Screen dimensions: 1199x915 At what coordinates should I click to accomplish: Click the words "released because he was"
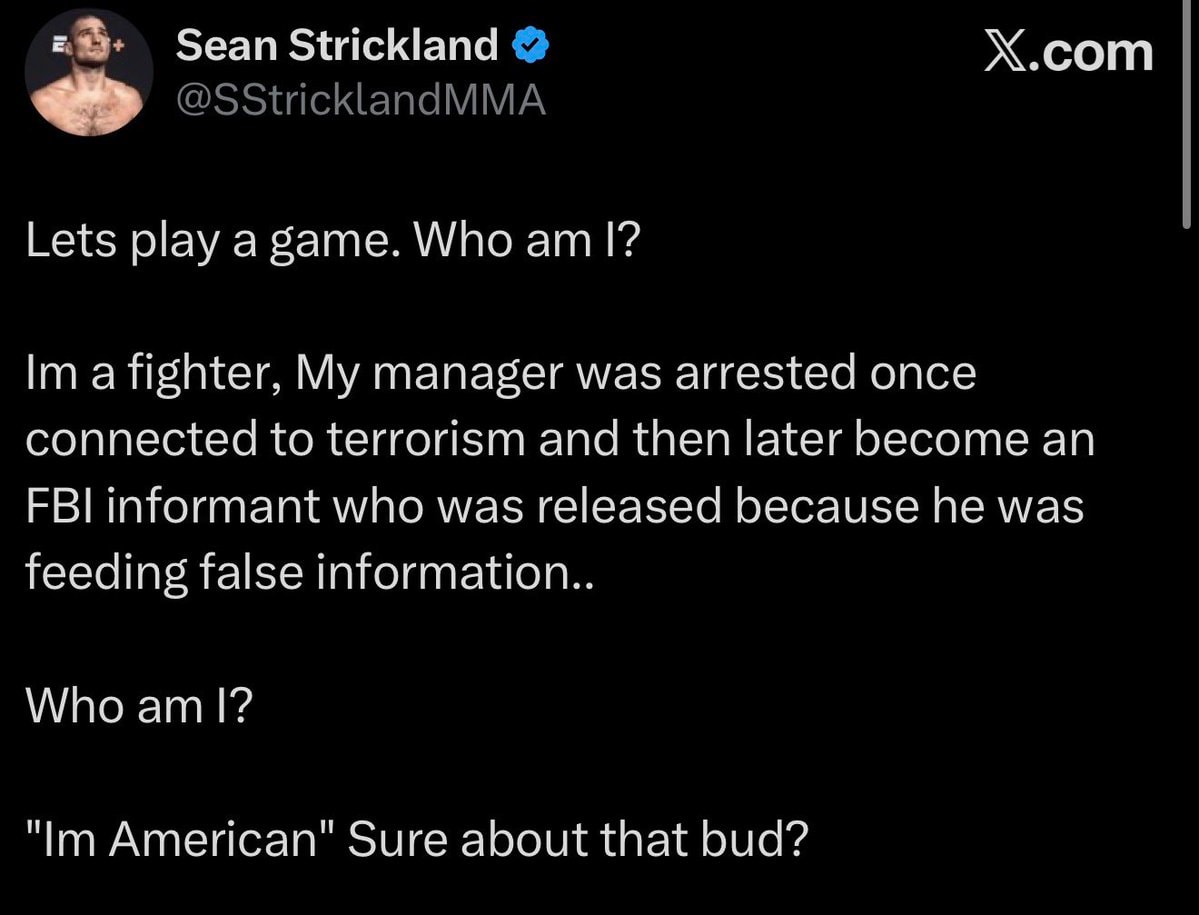click(x=810, y=506)
